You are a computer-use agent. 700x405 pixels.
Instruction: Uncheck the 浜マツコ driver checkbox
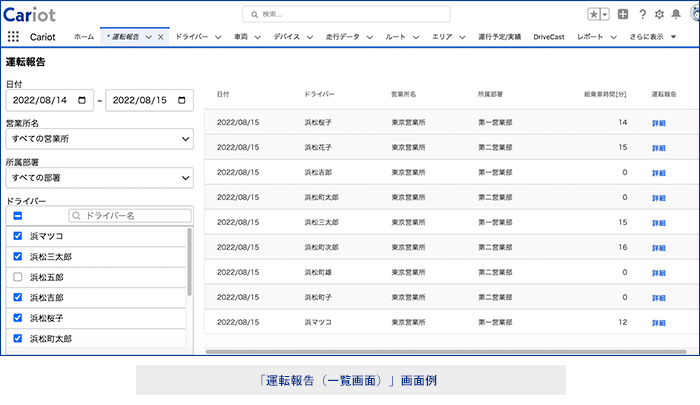[18, 236]
